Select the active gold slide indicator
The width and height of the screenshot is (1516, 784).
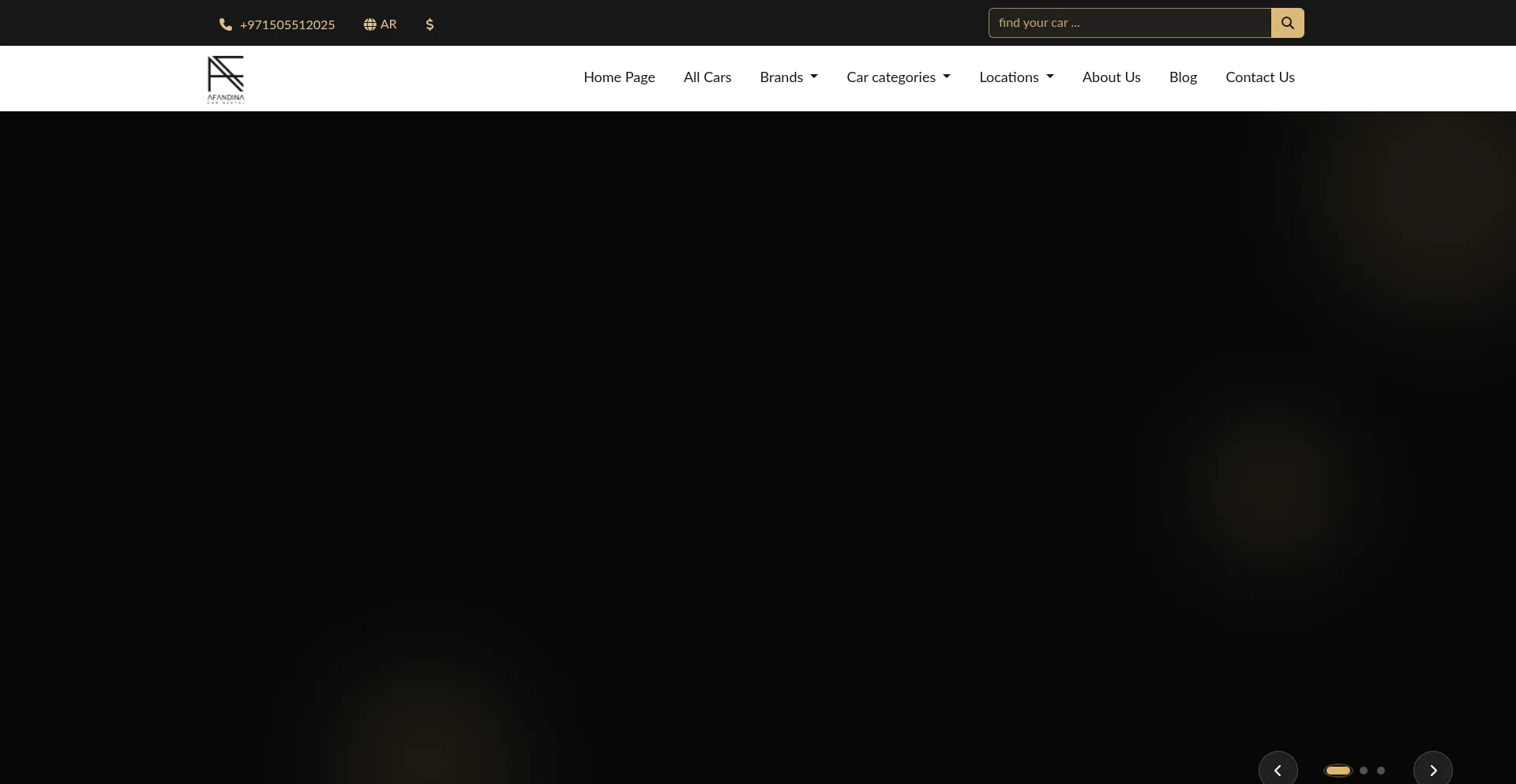tap(1338, 771)
